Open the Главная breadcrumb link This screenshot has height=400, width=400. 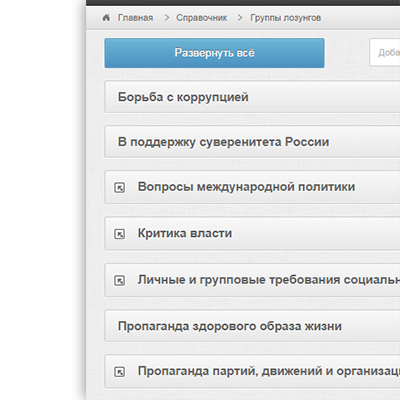(x=135, y=18)
